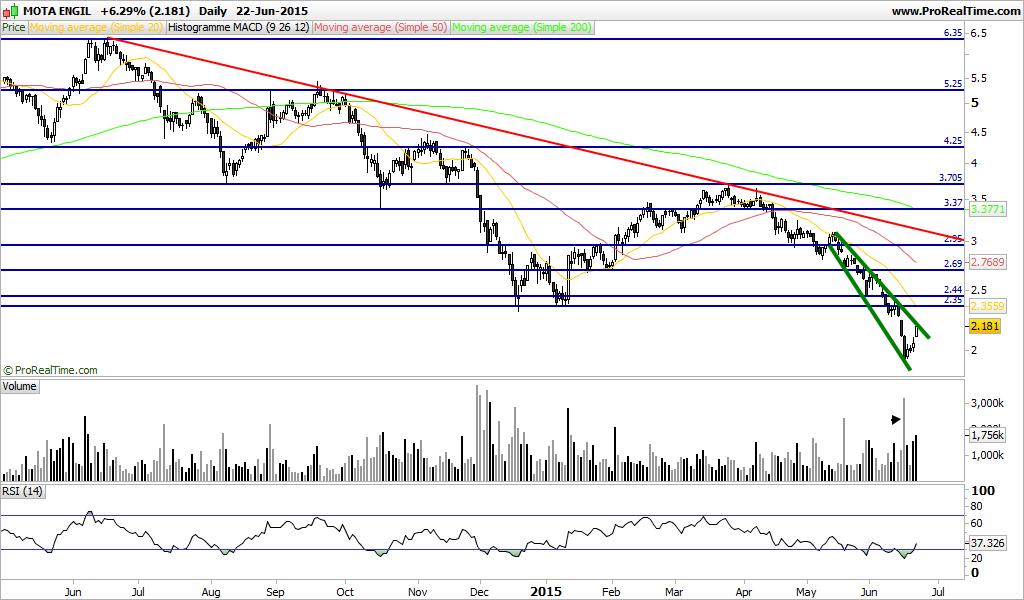Open the www.ProRealTime.com link
This screenshot has height=600, width=1024.
(955, 11)
